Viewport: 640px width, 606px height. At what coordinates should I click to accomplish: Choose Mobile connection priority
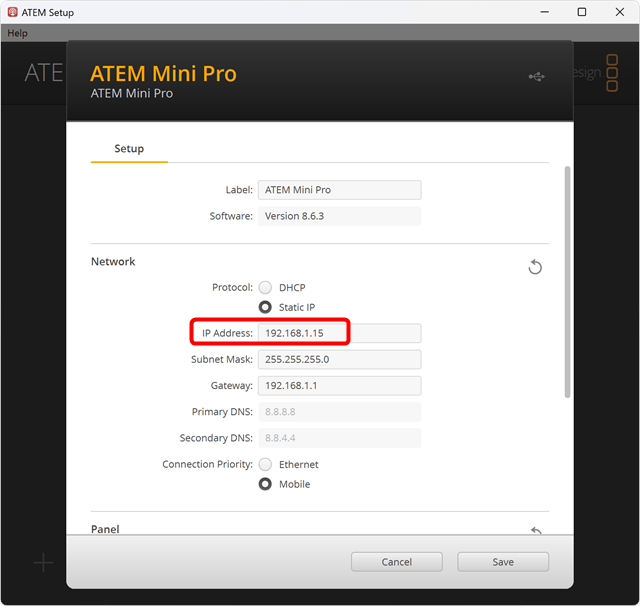265,484
